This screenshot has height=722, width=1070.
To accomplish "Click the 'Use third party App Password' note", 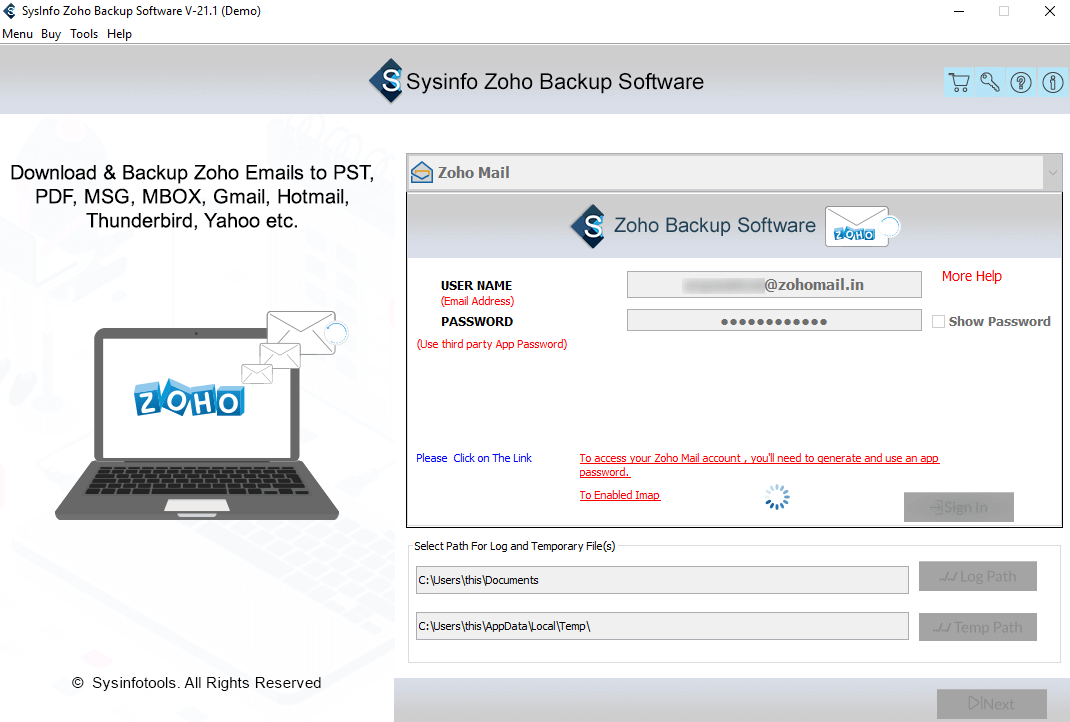I will click(x=492, y=344).
